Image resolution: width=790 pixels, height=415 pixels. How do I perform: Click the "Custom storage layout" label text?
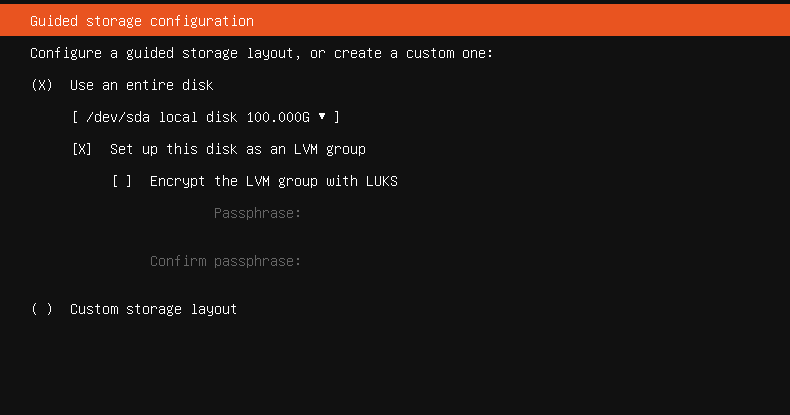[x=153, y=309]
